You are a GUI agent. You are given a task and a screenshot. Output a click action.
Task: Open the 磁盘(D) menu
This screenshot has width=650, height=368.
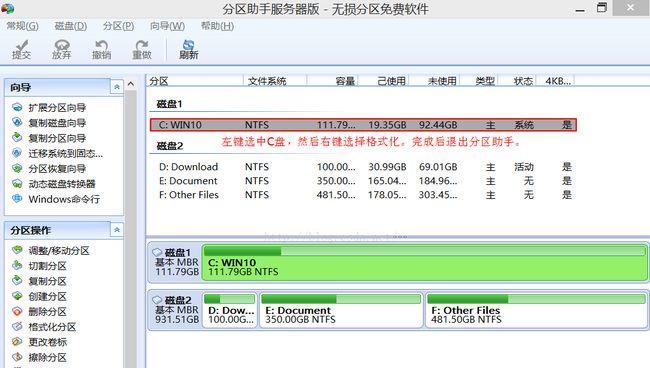click(70, 26)
